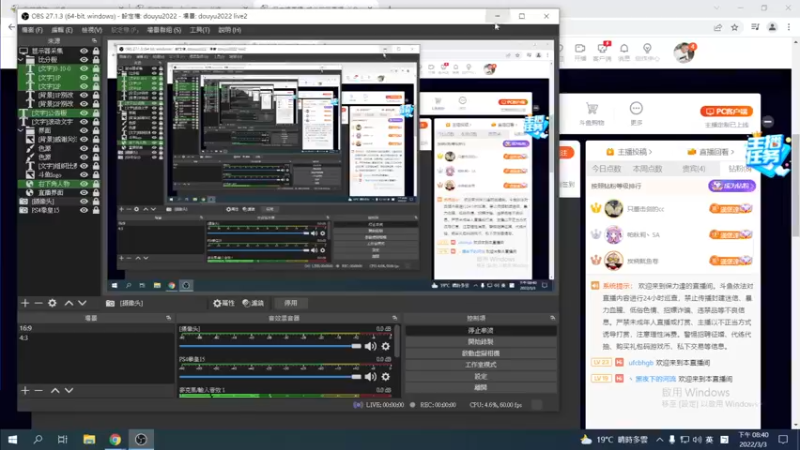
Task: Expand the 直播回看 chevron link
Action: pos(733,152)
